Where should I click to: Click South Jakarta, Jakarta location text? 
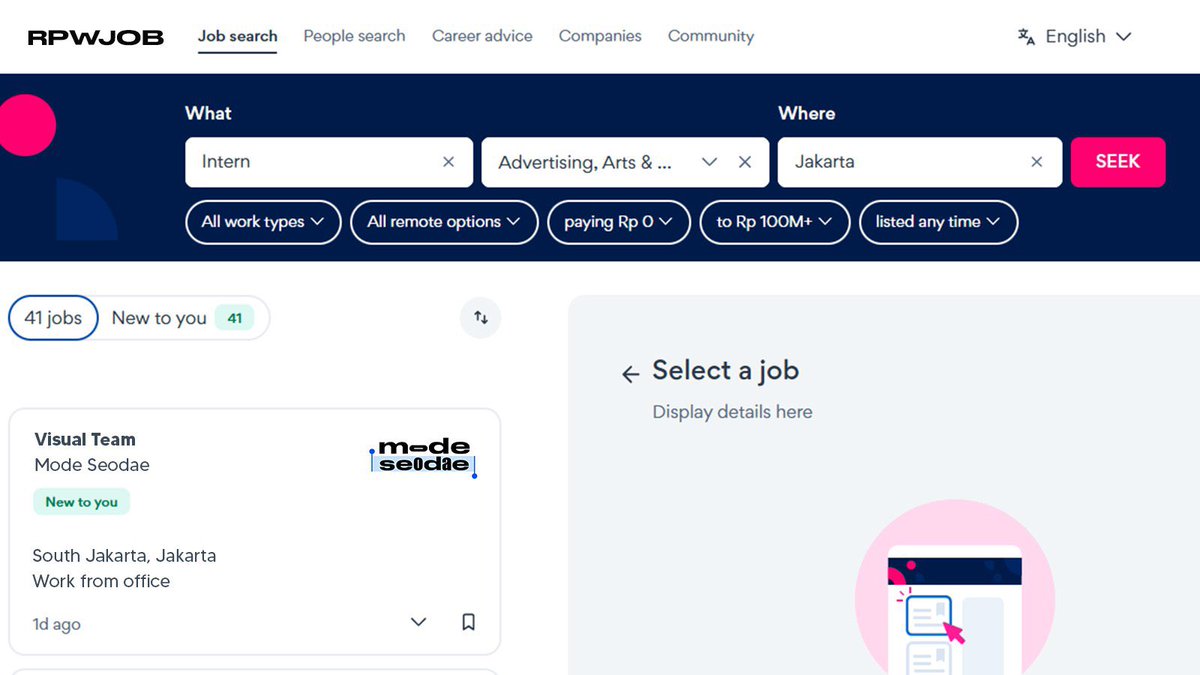click(x=124, y=556)
